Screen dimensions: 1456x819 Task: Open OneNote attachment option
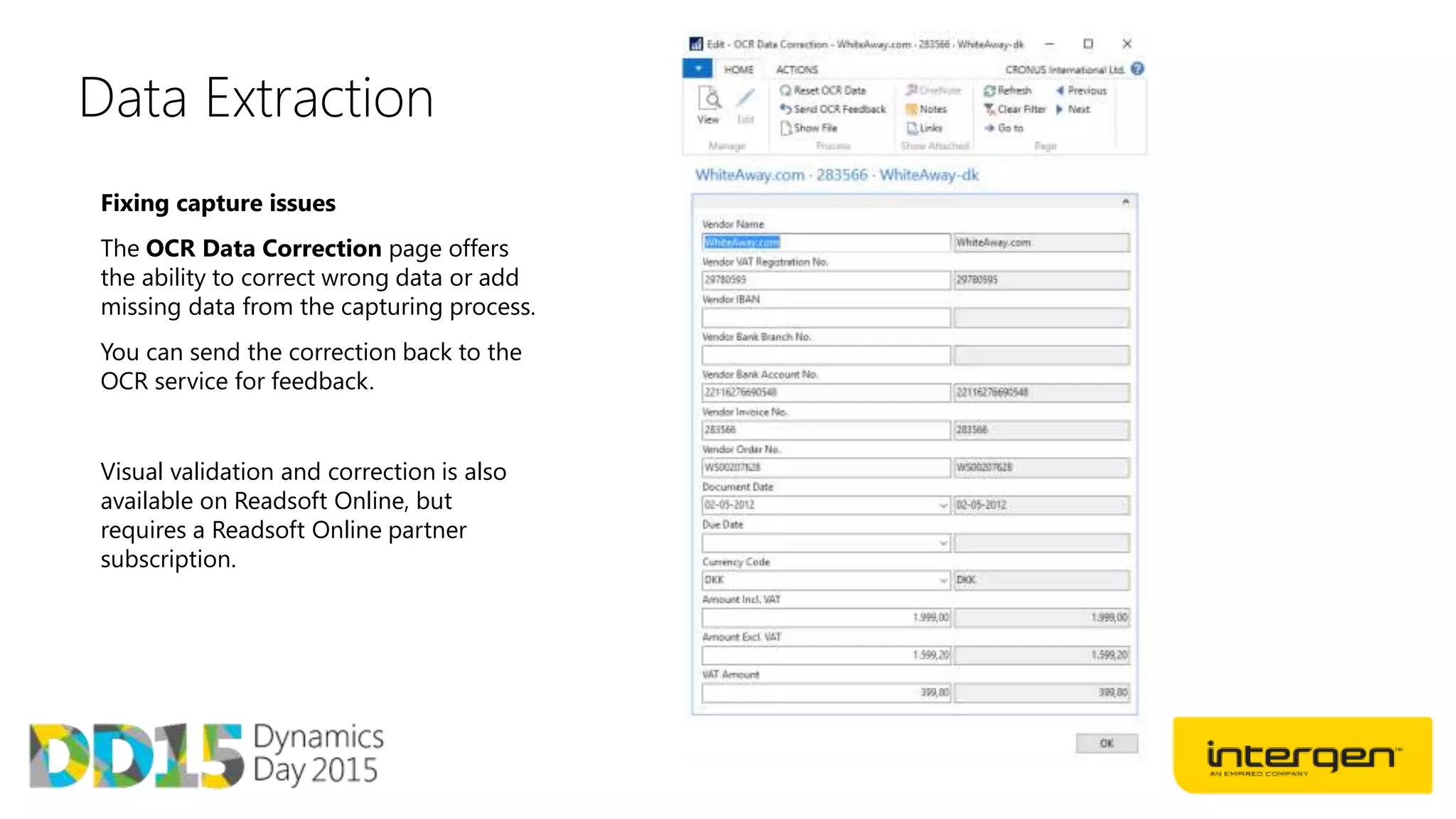933,90
